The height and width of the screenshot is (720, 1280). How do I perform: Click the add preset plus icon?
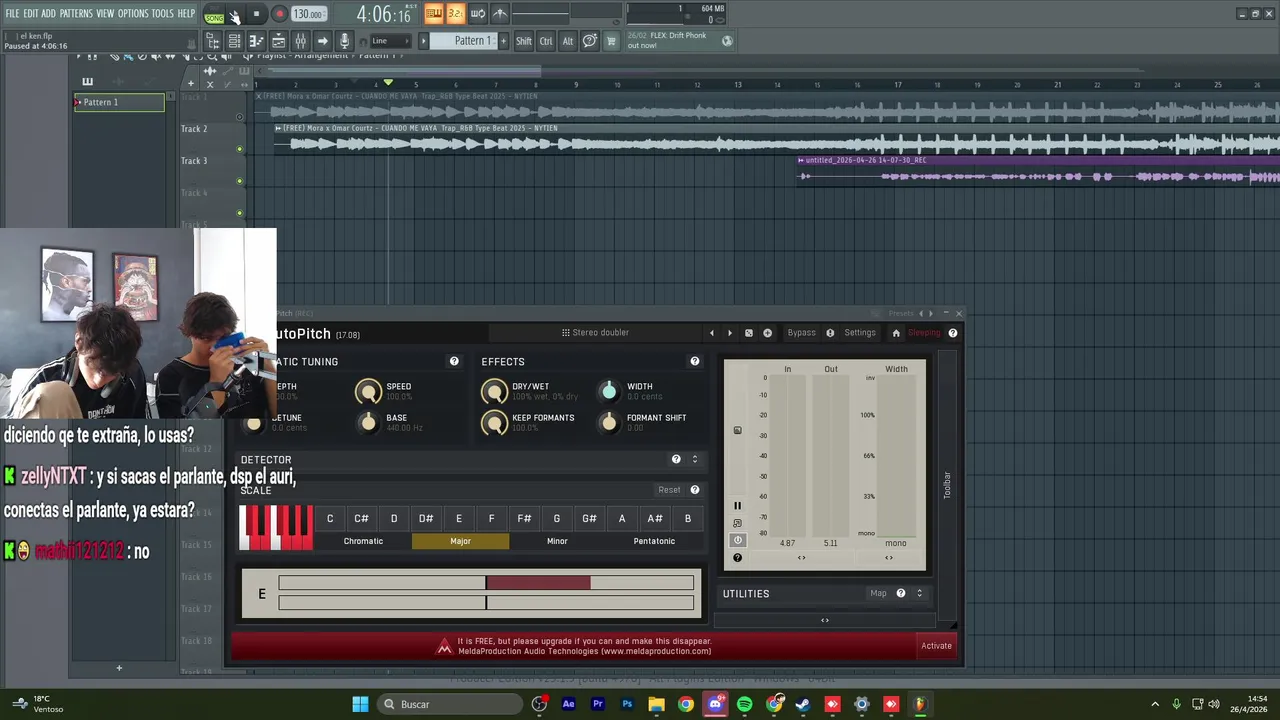767,333
